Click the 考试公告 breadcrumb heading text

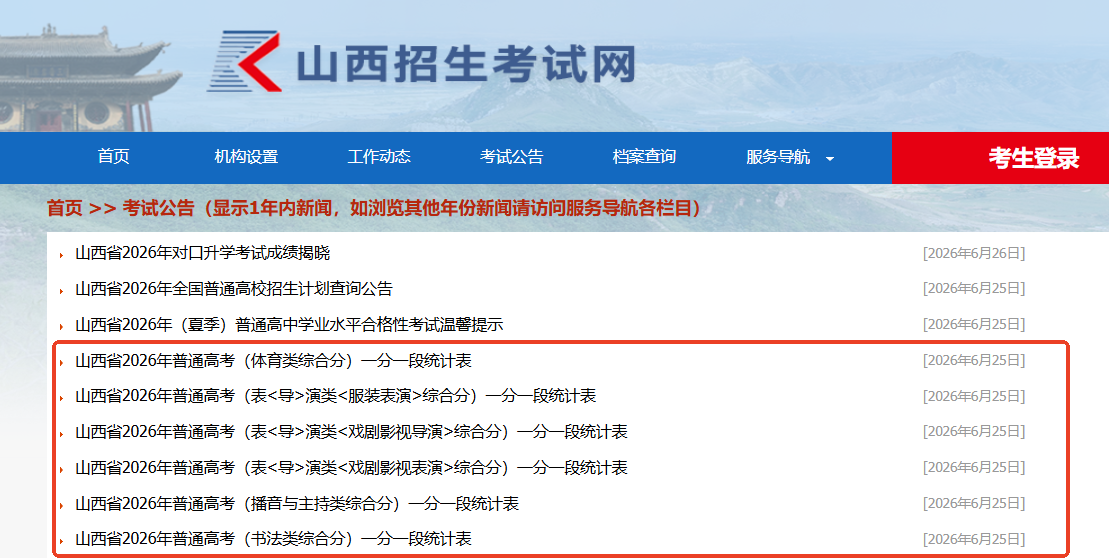click(158, 208)
